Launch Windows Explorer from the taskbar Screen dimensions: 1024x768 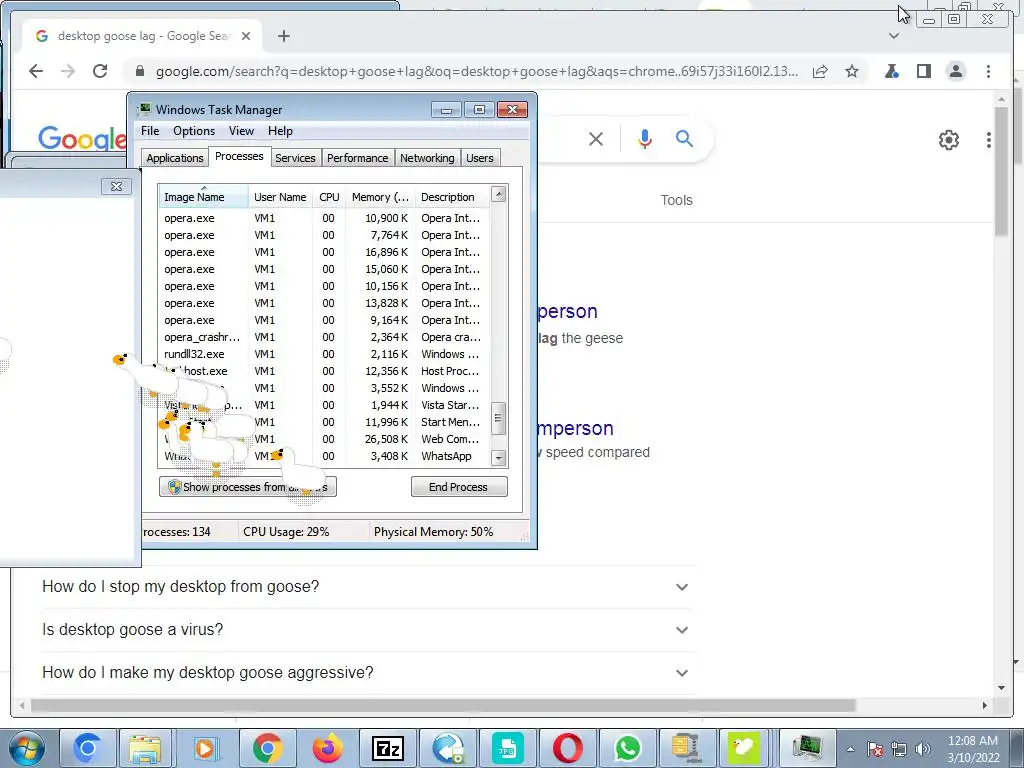145,748
